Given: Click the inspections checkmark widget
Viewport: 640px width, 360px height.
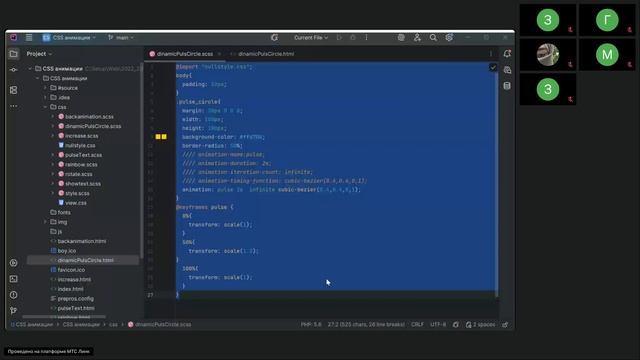Looking at the screenshot, I should 493,67.
